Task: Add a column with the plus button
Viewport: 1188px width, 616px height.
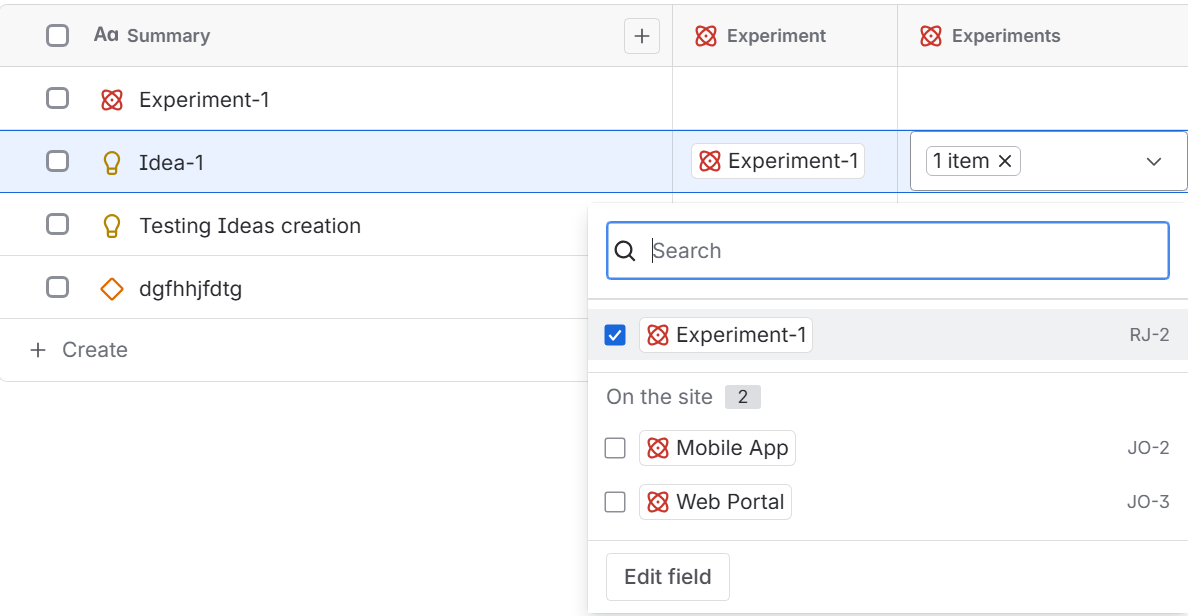Action: click(642, 36)
